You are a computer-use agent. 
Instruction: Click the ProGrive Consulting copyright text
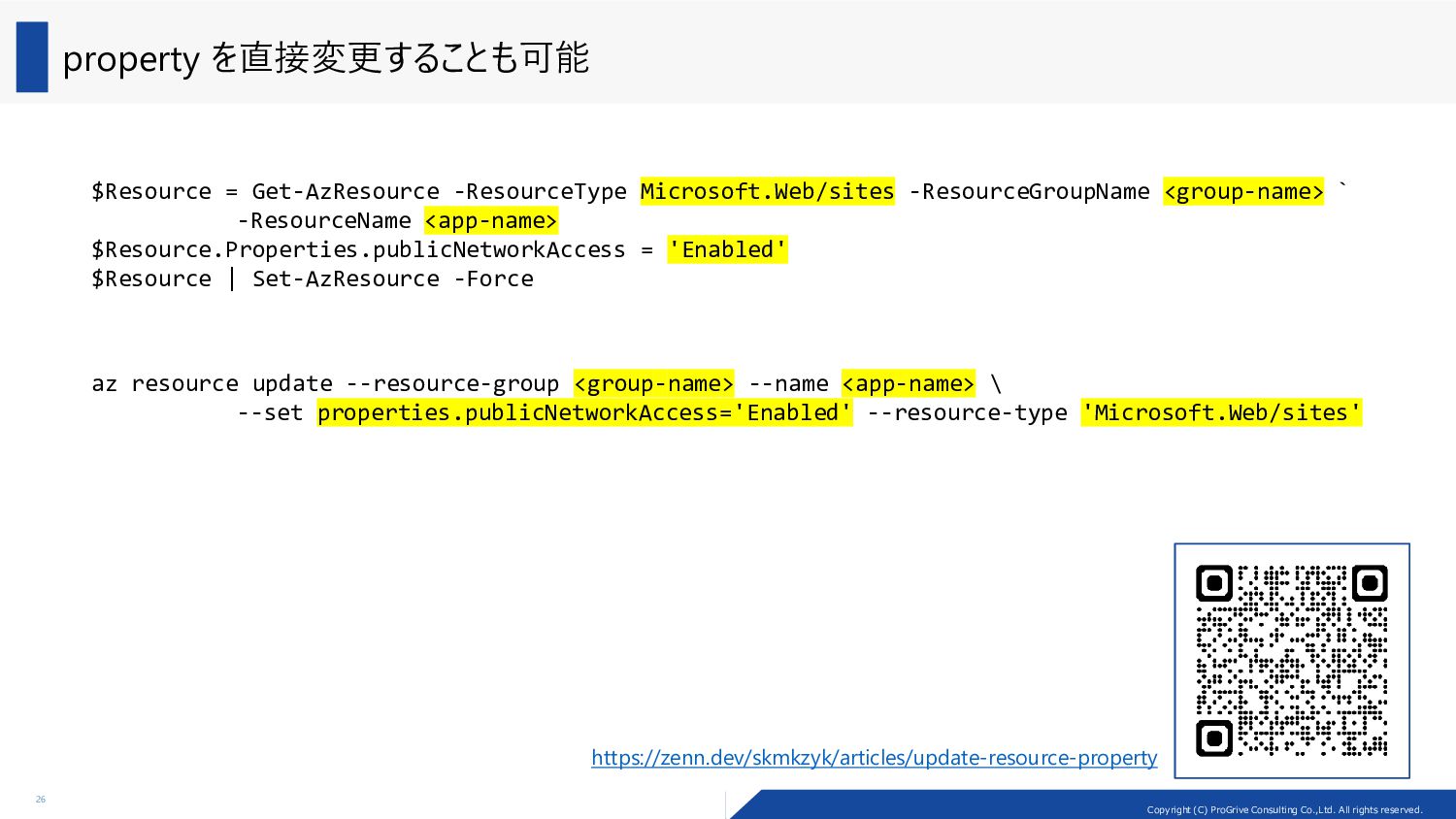click(1284, 809)
